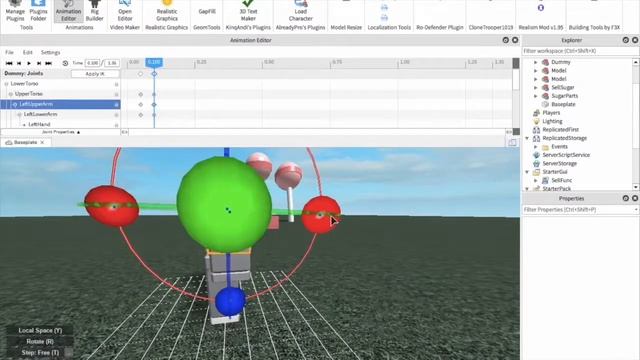Viewport: 640px width, 360px height.
Task: Open the Video Maker Open Editor
Action: pos(125,11)
